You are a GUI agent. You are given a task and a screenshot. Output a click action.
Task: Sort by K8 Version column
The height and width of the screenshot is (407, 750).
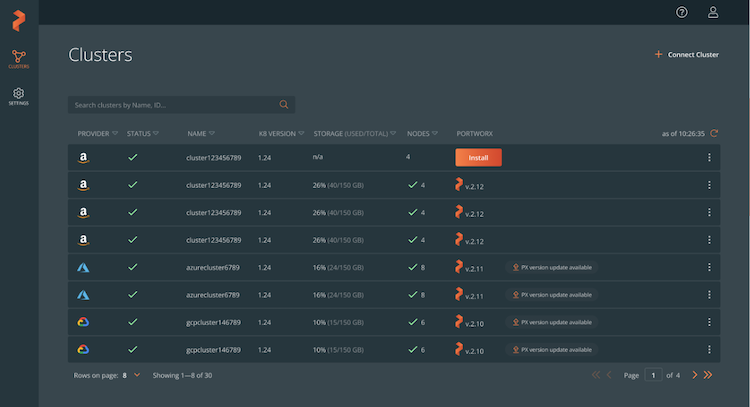coord(281,133)
